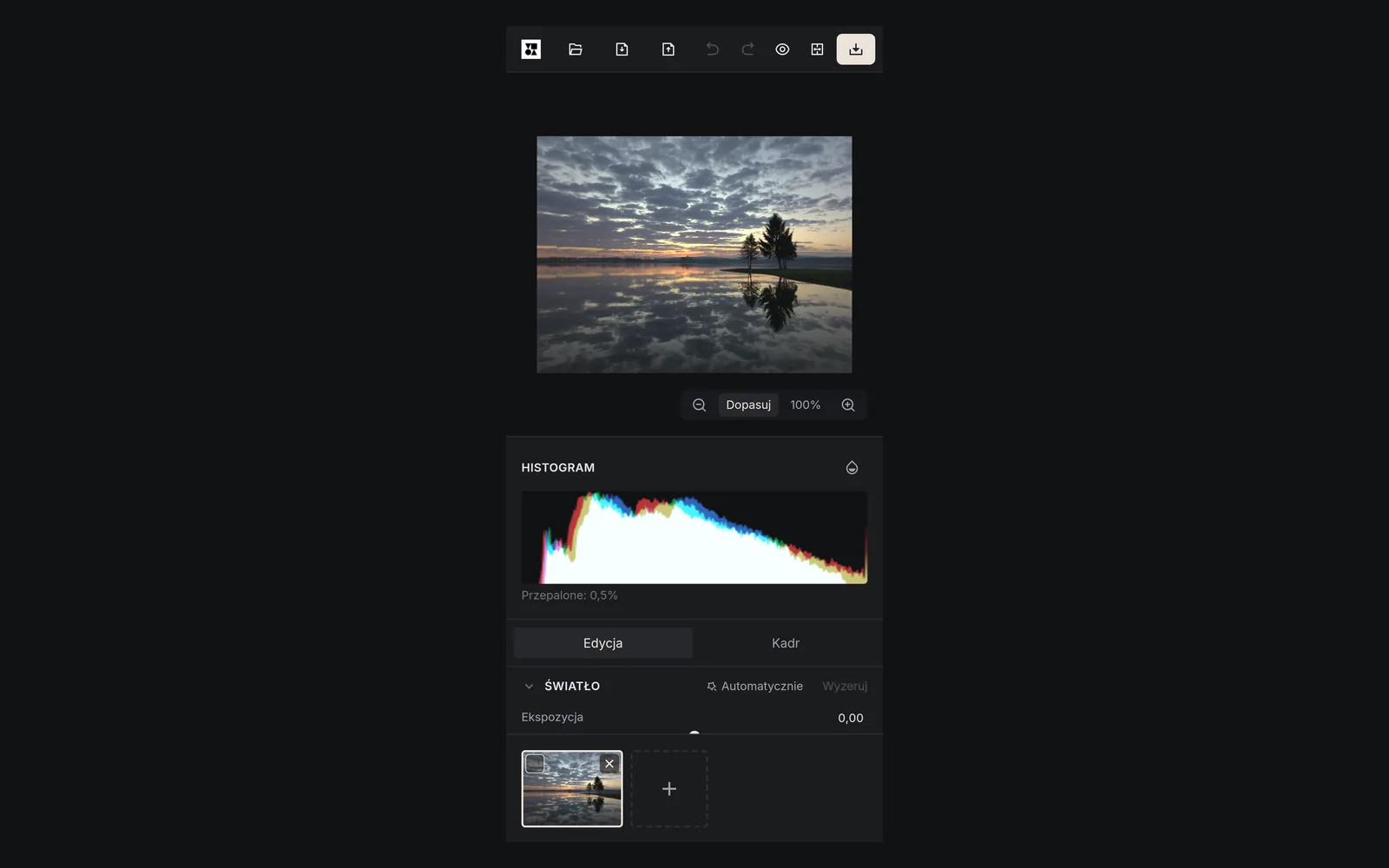Screen dimensions: 1389x868
Task: Click the before/after compare icon
Action: 817,49
